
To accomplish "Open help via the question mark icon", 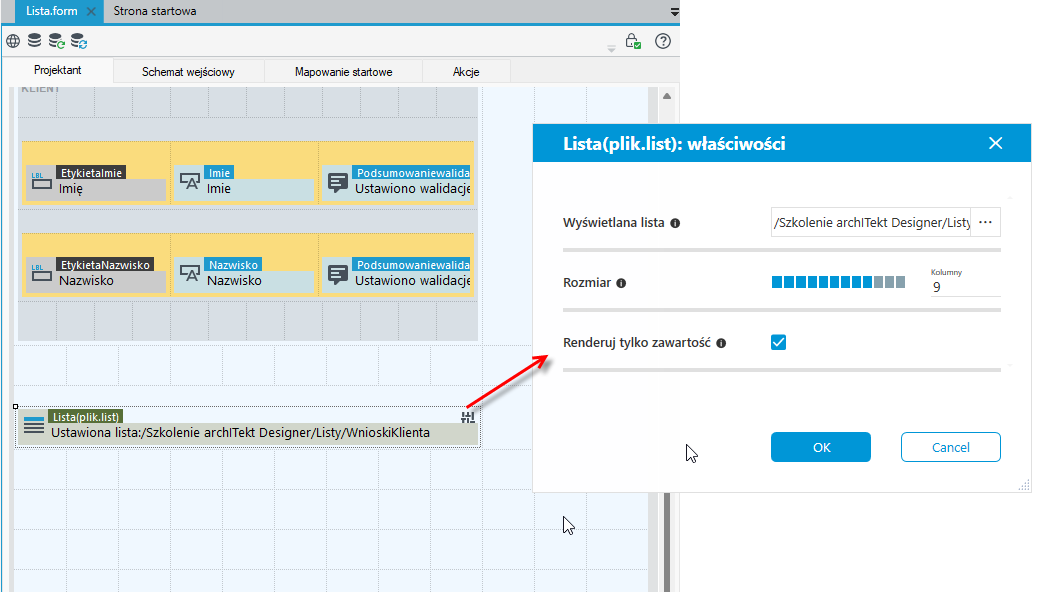I will coord(663,41).
